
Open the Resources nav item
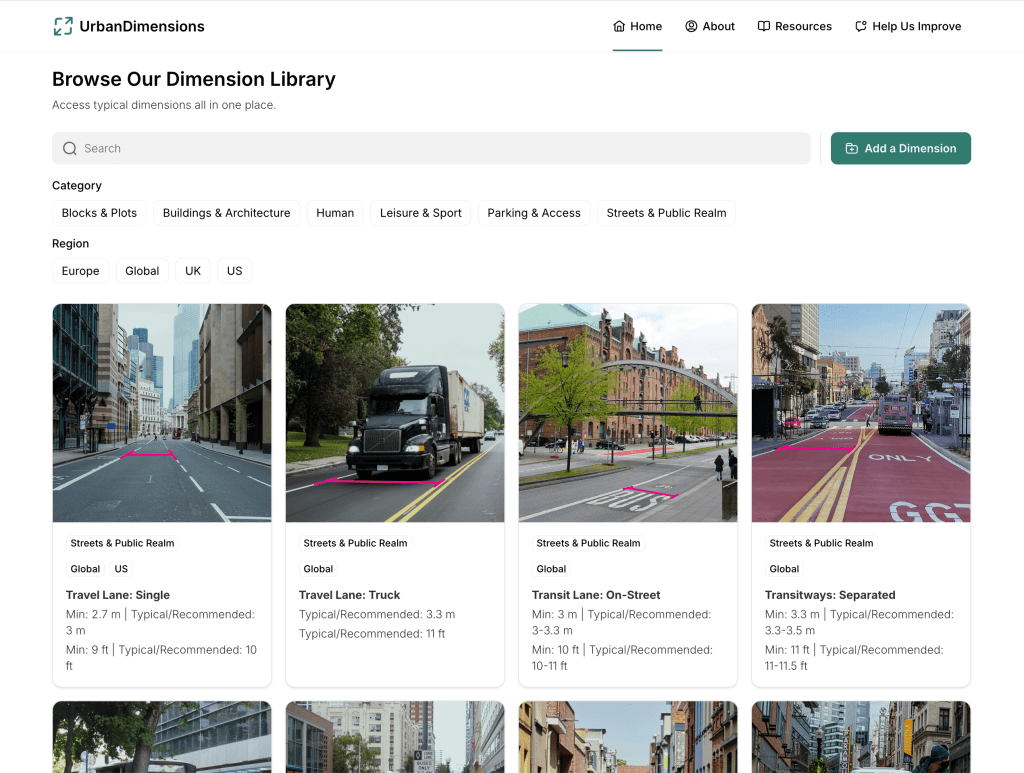coord(795,27)
